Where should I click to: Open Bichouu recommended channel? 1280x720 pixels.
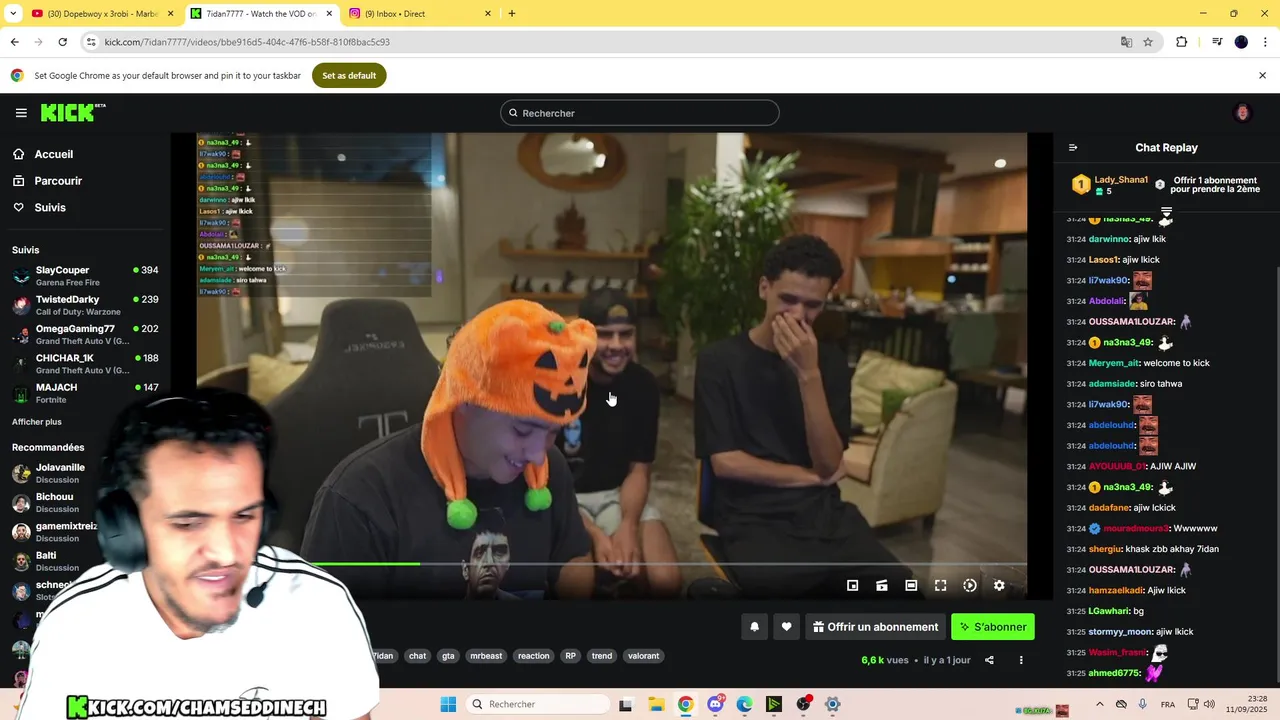55,502
